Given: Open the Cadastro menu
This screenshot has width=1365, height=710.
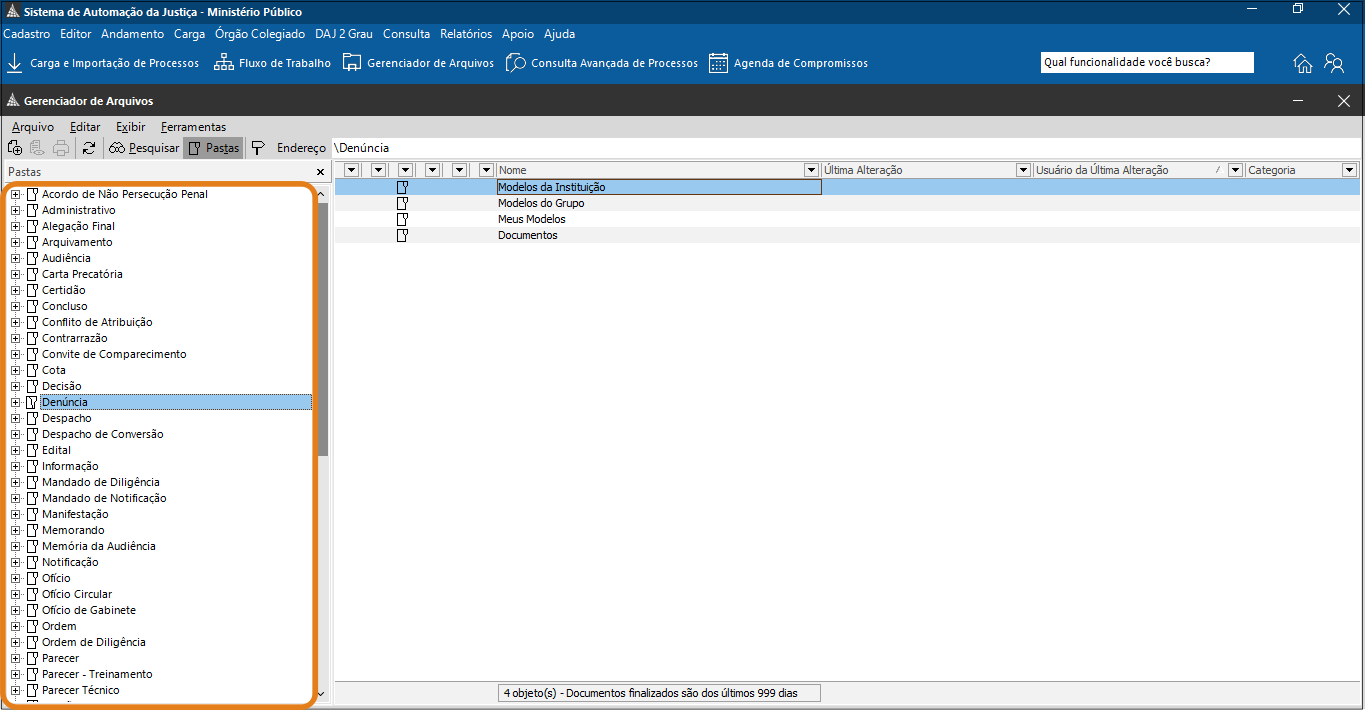Looking at the screenshot, I should click(x=27, y=34).
